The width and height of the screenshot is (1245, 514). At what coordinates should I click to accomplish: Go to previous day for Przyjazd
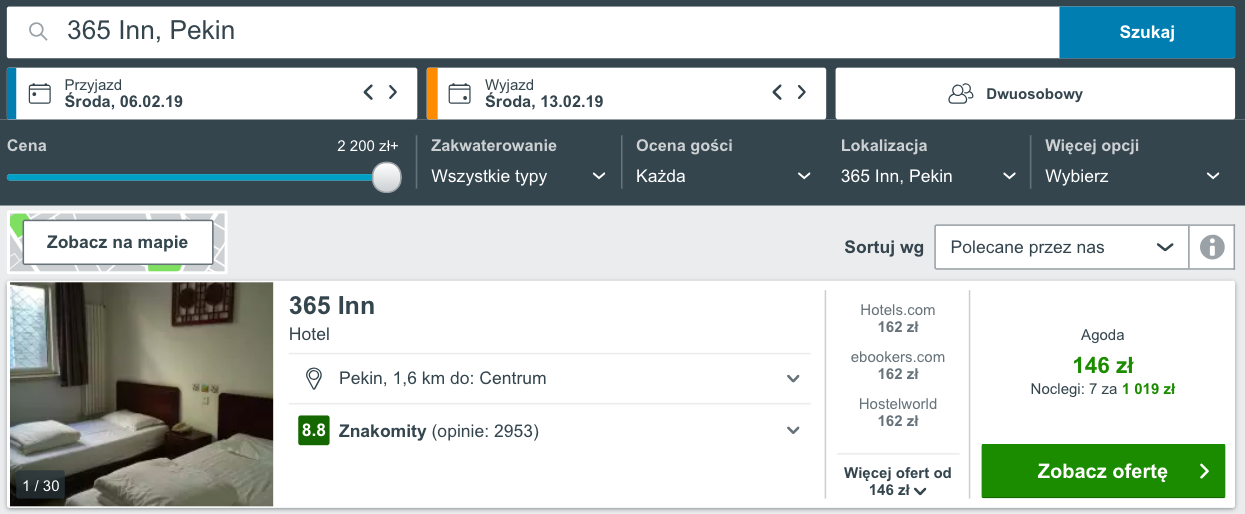click(368, 93)
